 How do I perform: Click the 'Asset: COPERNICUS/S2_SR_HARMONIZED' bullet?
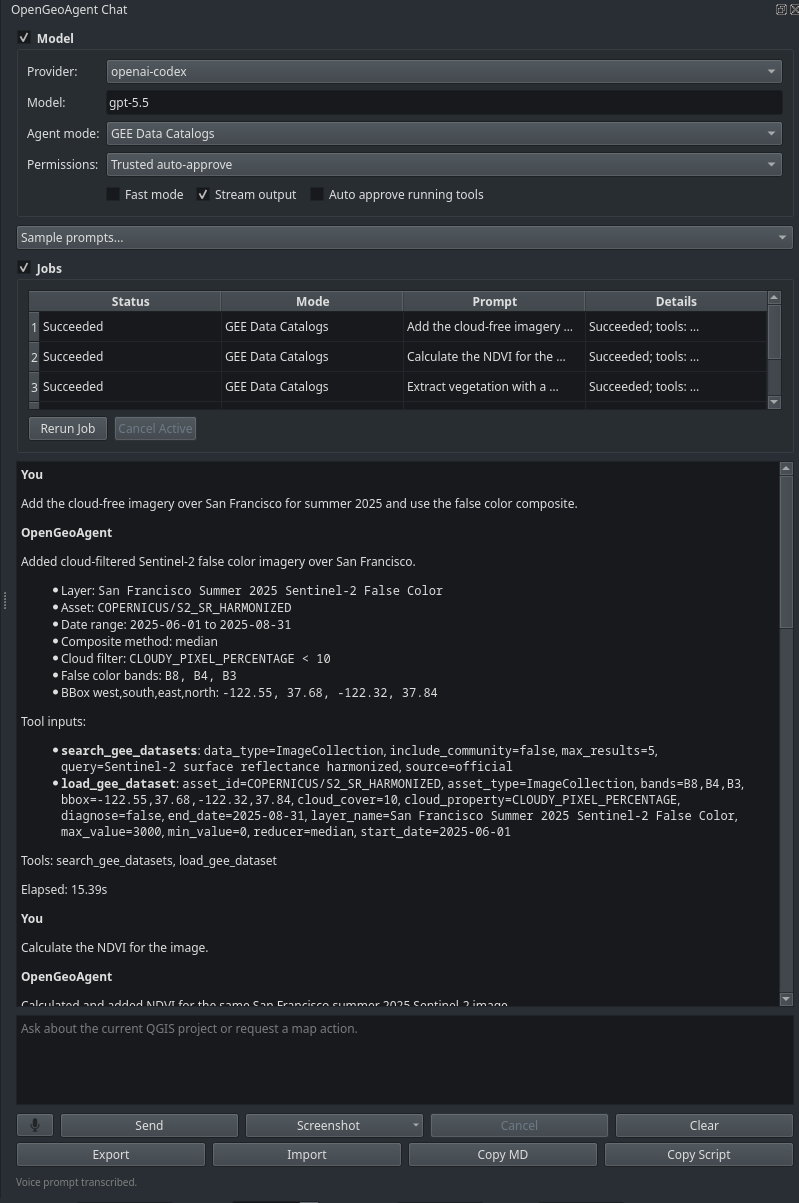pyautogui.click(x=176, y=607)
